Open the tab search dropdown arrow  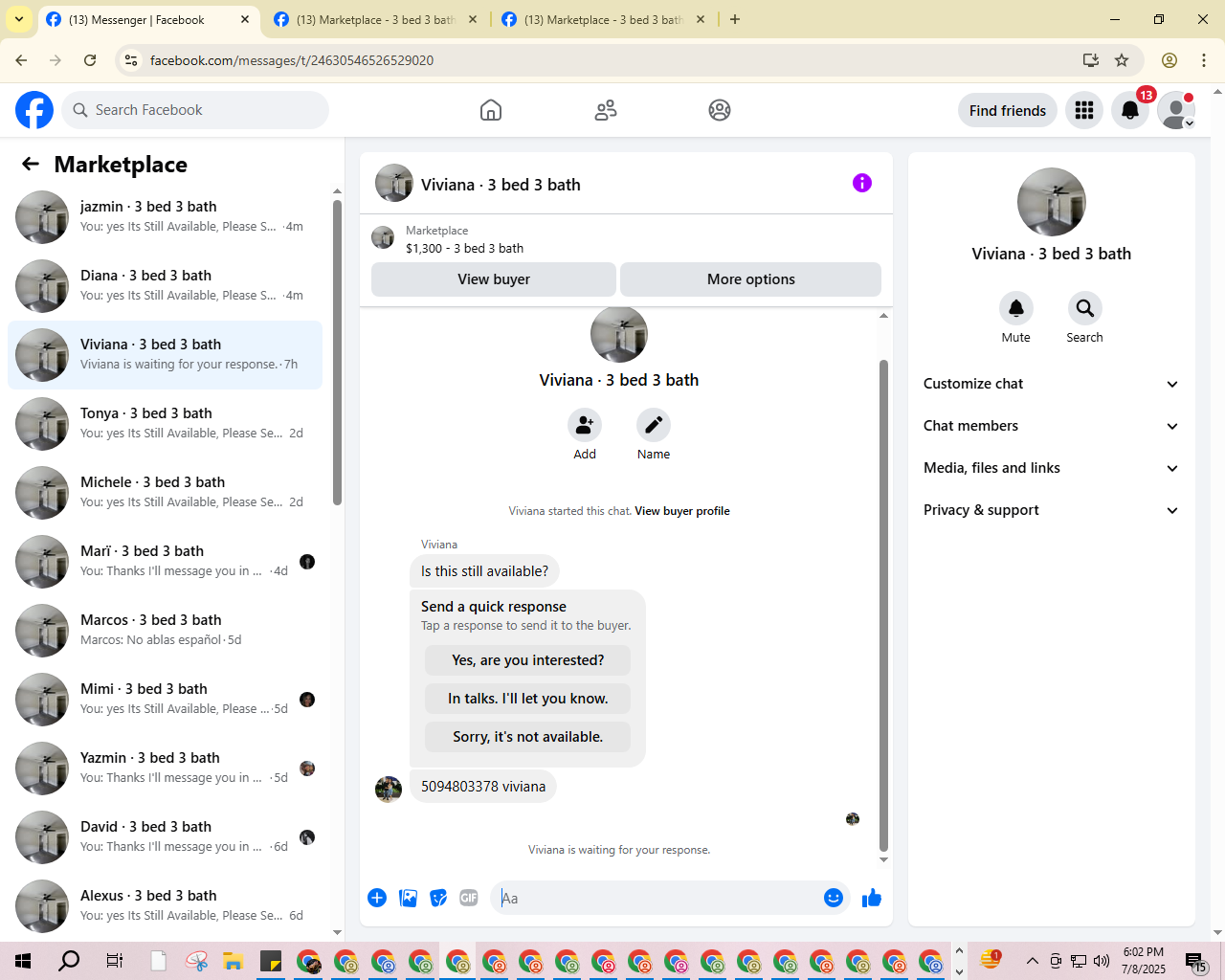tap(19, 19)
